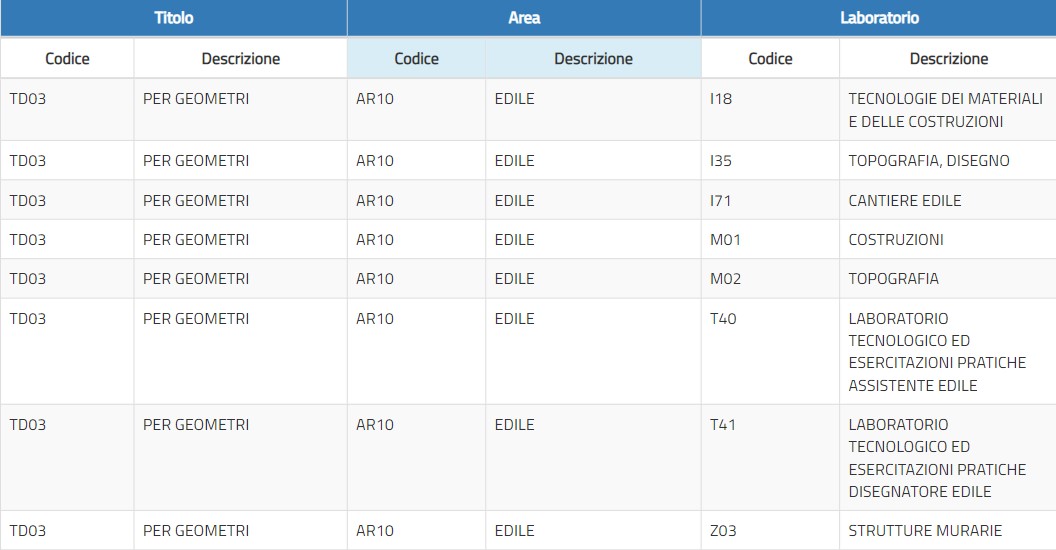Select the TOPOGRAFIA, DISEGNO description cell
This screenshot has width=1056, height=550.
[948, 160]
